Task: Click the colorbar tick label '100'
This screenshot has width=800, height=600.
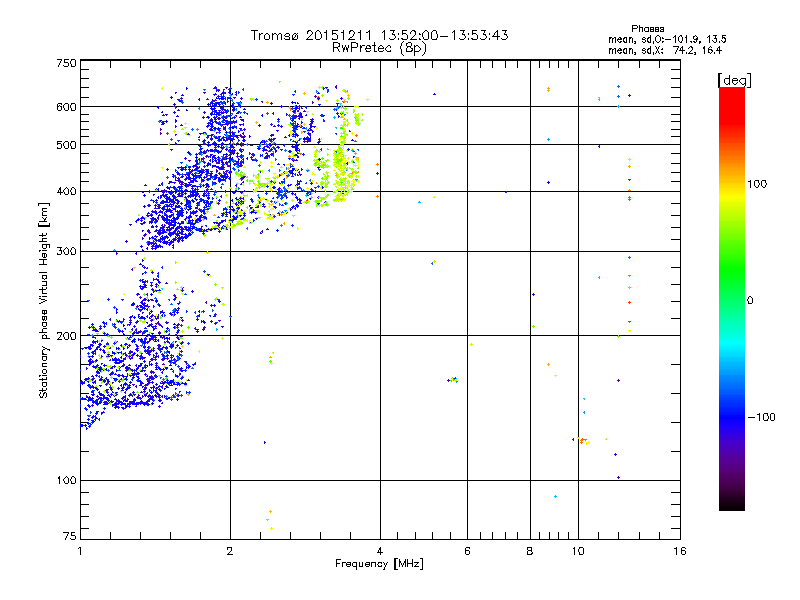Action: point(757,184)
